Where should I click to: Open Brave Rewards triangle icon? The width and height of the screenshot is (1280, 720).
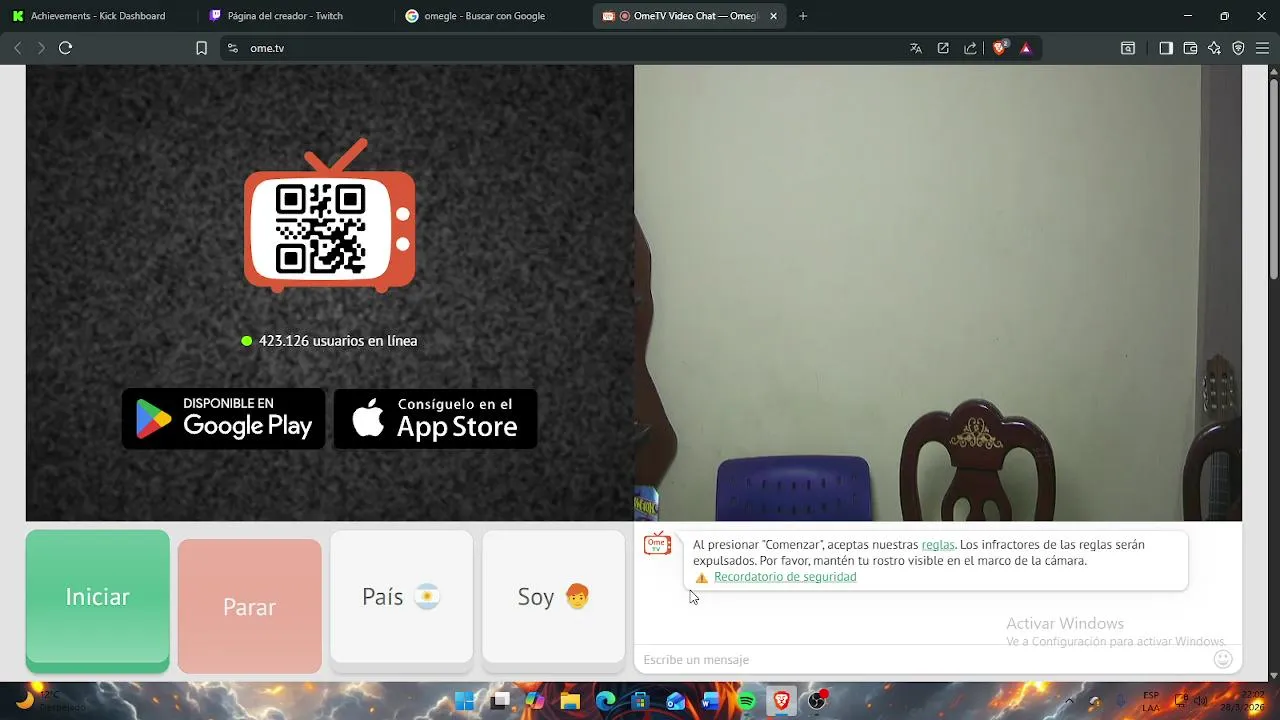[1025, 48]
